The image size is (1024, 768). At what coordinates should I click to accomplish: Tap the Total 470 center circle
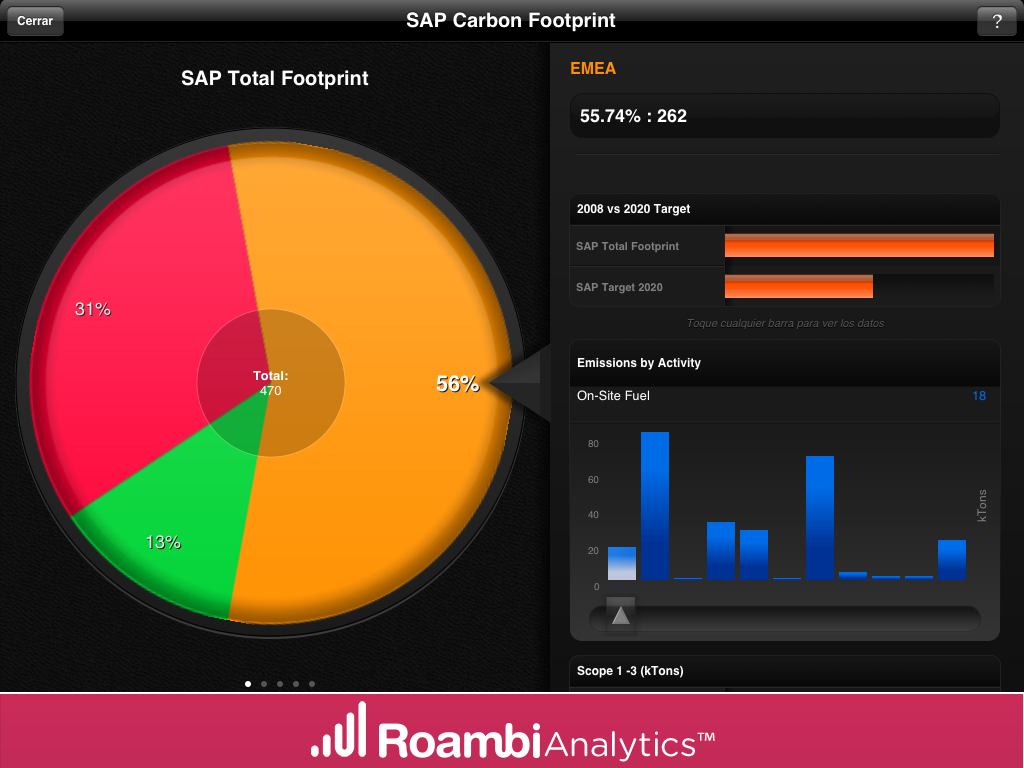click(270, 383)
